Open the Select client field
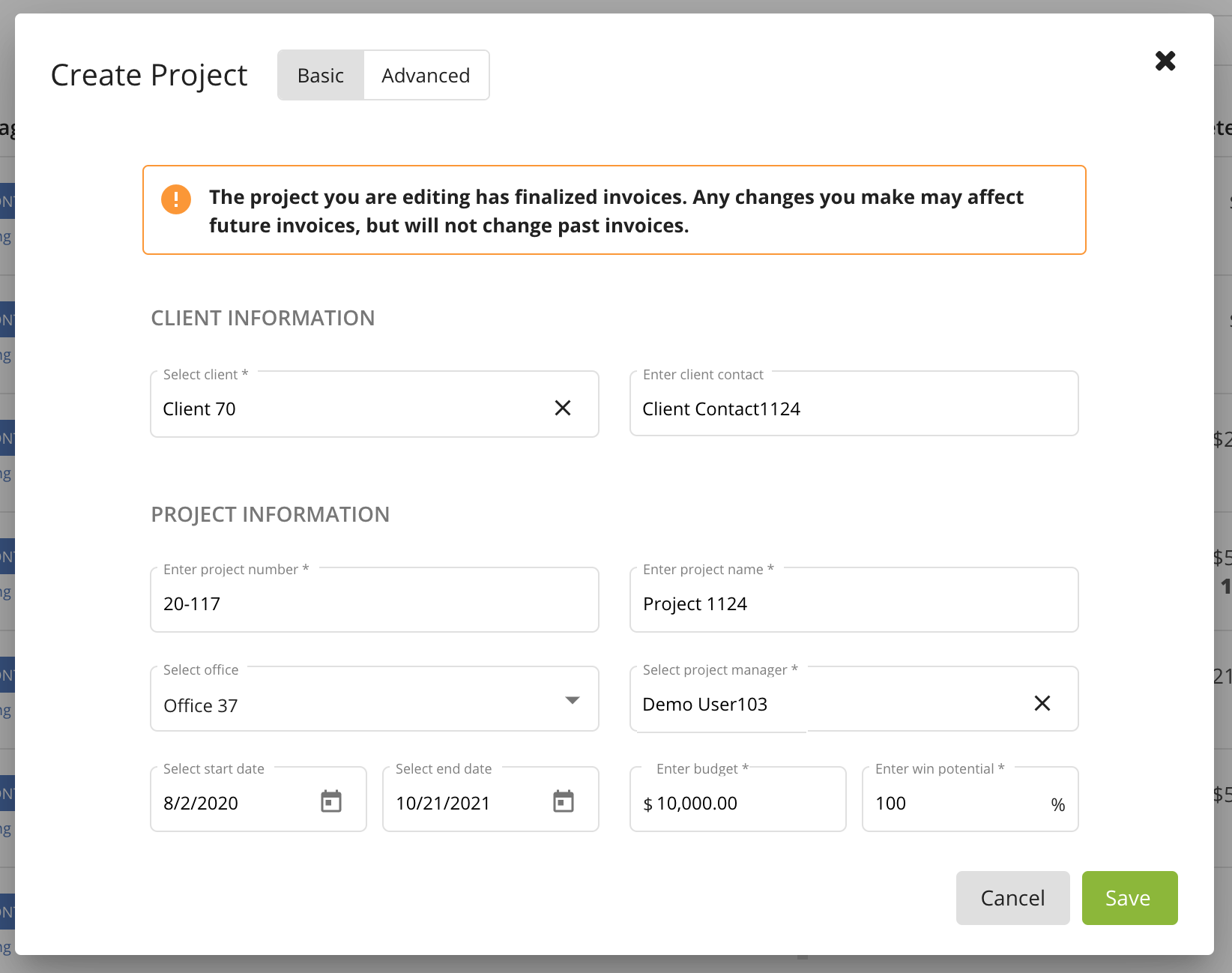The height and width of the screenshot is (973, 1232). coord(337,409)
